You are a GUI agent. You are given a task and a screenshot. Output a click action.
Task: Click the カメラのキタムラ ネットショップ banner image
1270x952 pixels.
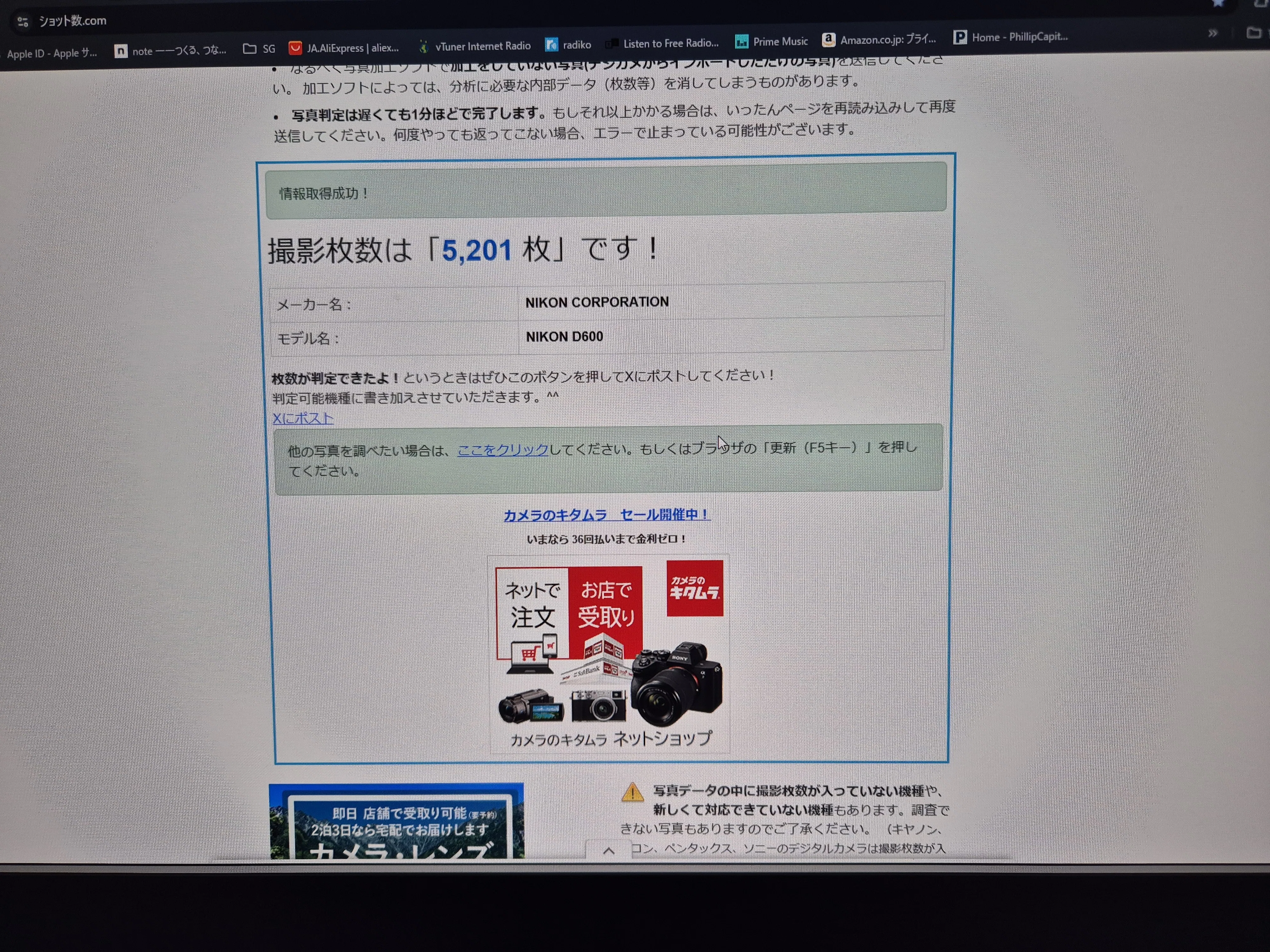(609, 654)
